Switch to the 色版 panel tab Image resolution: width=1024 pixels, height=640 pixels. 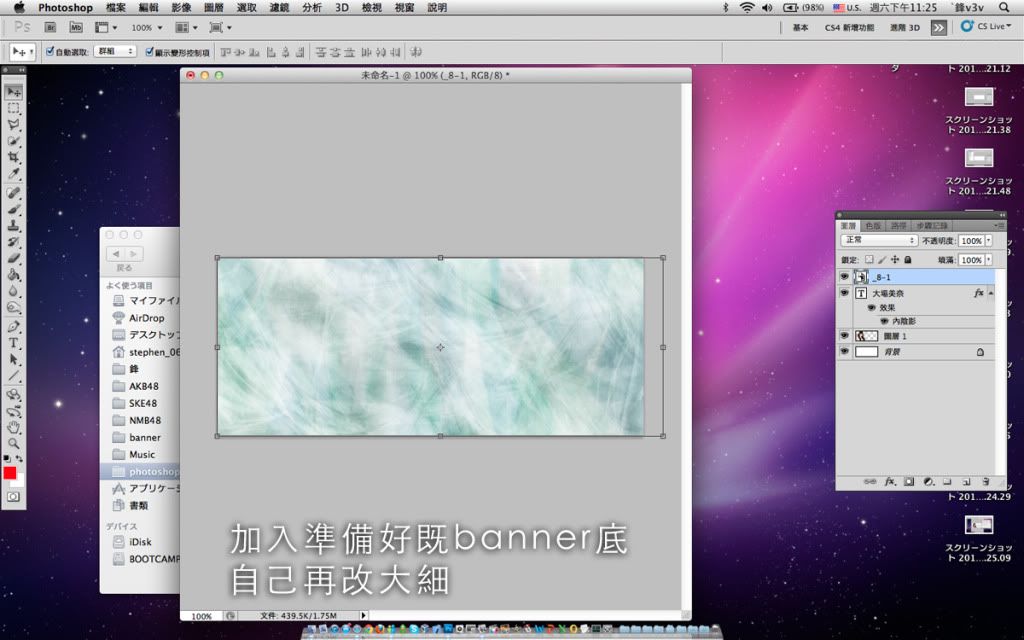coord(874,226)
